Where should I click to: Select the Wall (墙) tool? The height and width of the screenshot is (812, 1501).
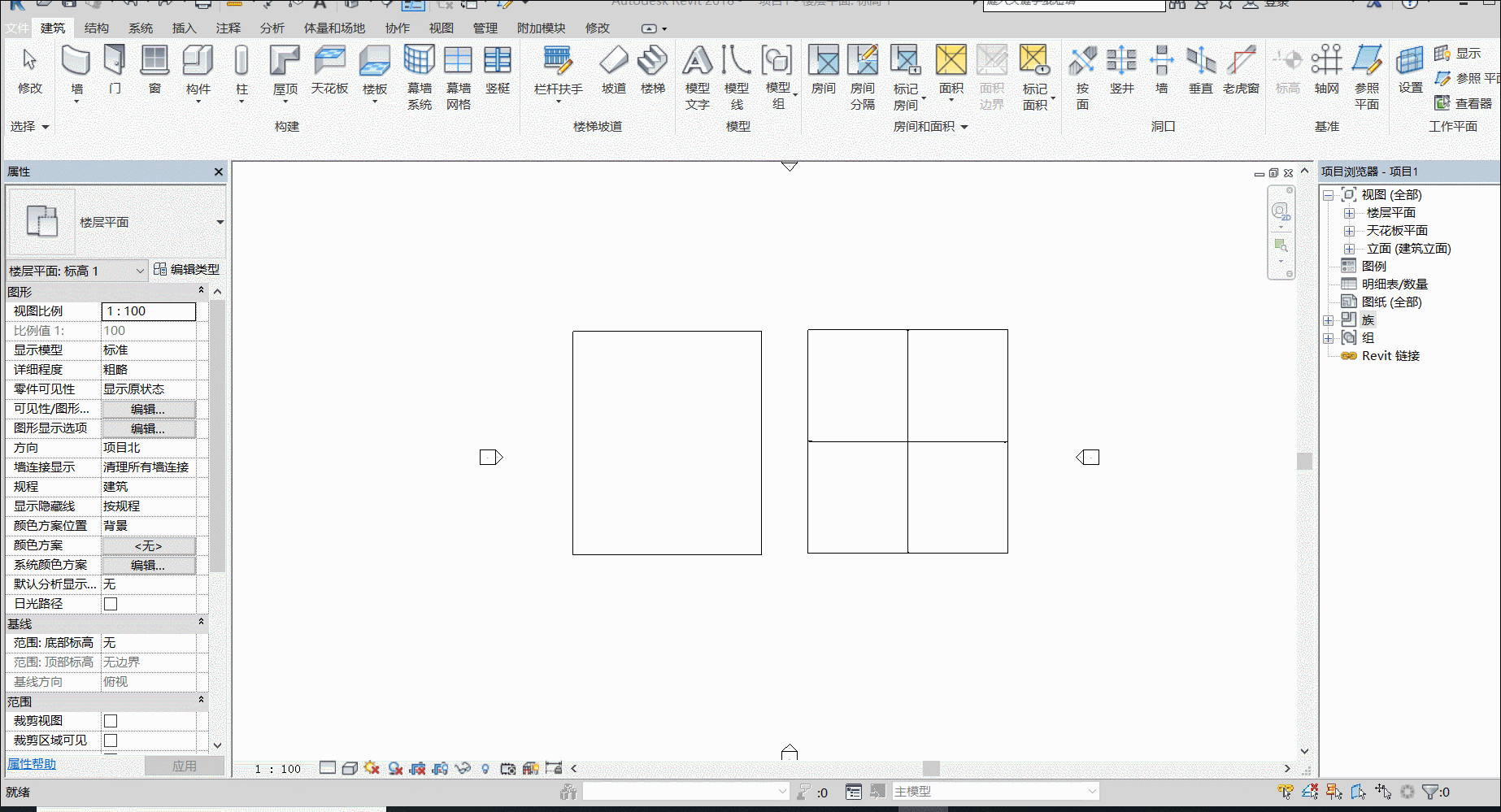click(76, 73)
